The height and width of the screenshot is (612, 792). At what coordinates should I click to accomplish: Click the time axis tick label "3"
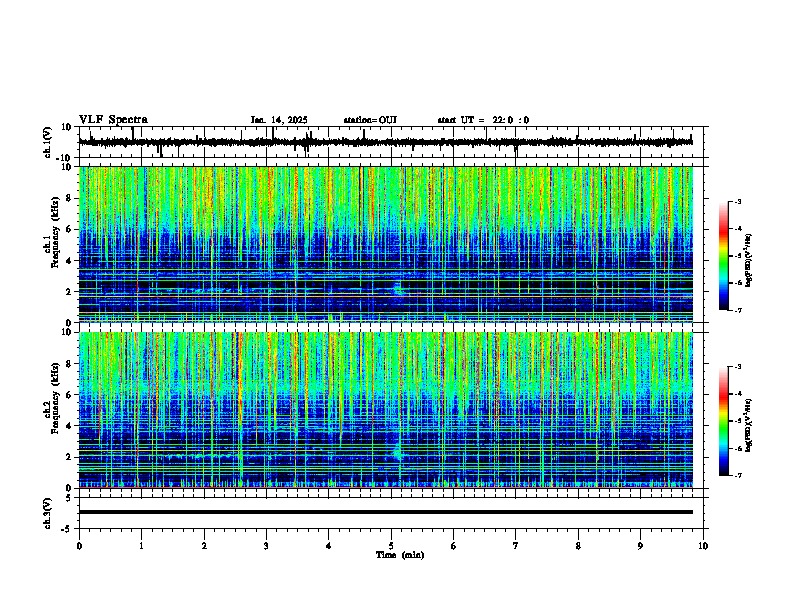(x=266, y=546)
